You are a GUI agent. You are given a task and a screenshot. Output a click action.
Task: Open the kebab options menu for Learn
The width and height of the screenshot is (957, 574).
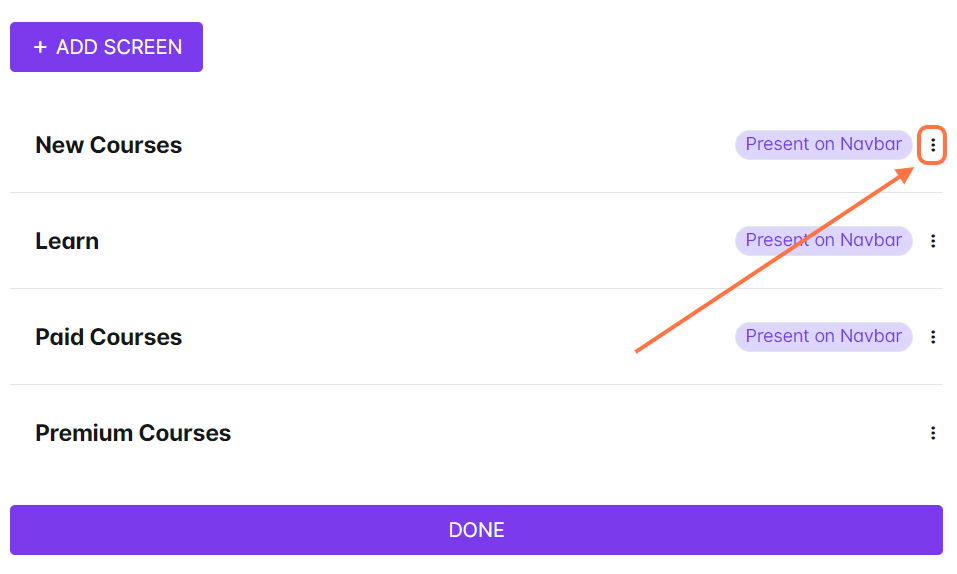tap(933, 241)
